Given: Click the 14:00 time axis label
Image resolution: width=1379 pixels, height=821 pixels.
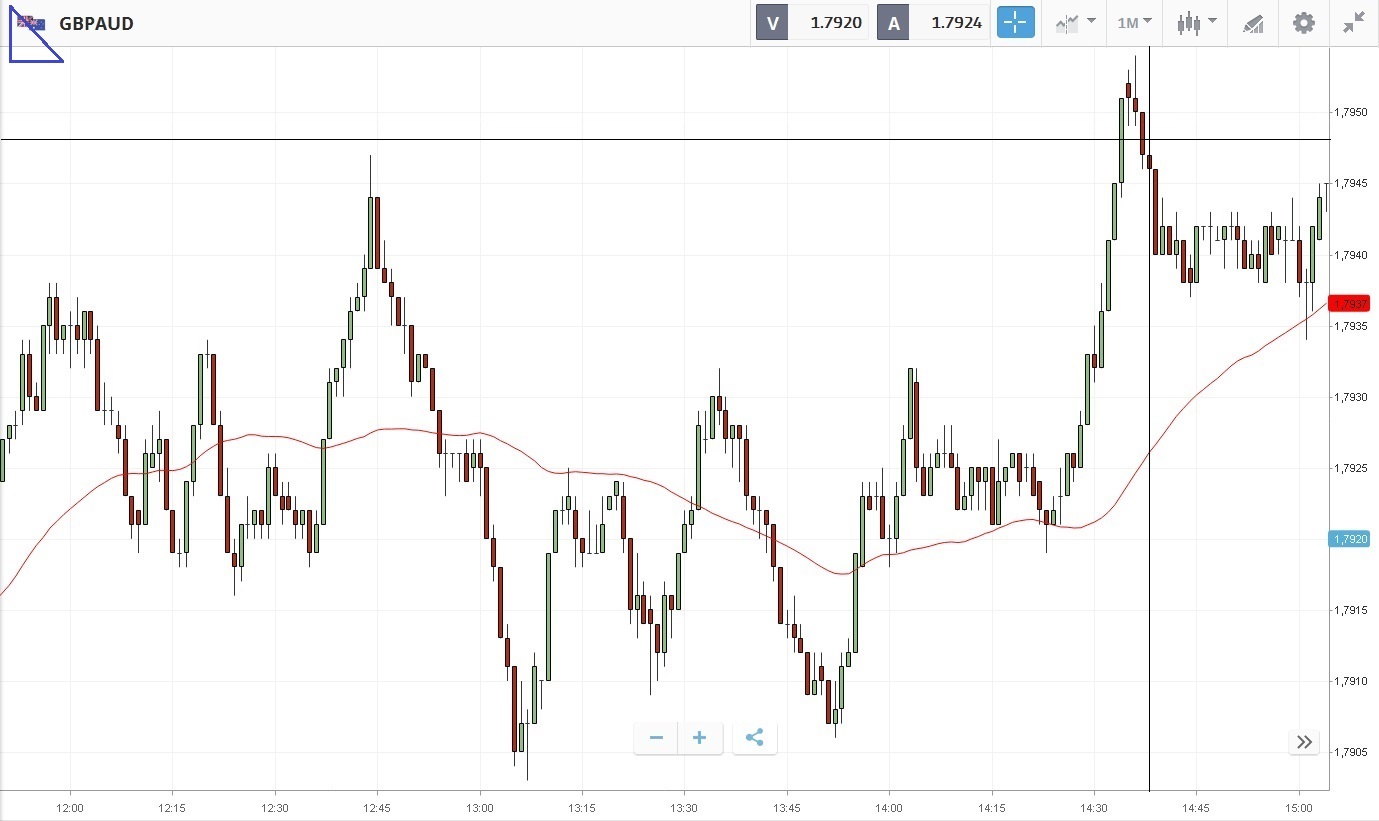Looking at the screenshot, I should coord(889,807).
